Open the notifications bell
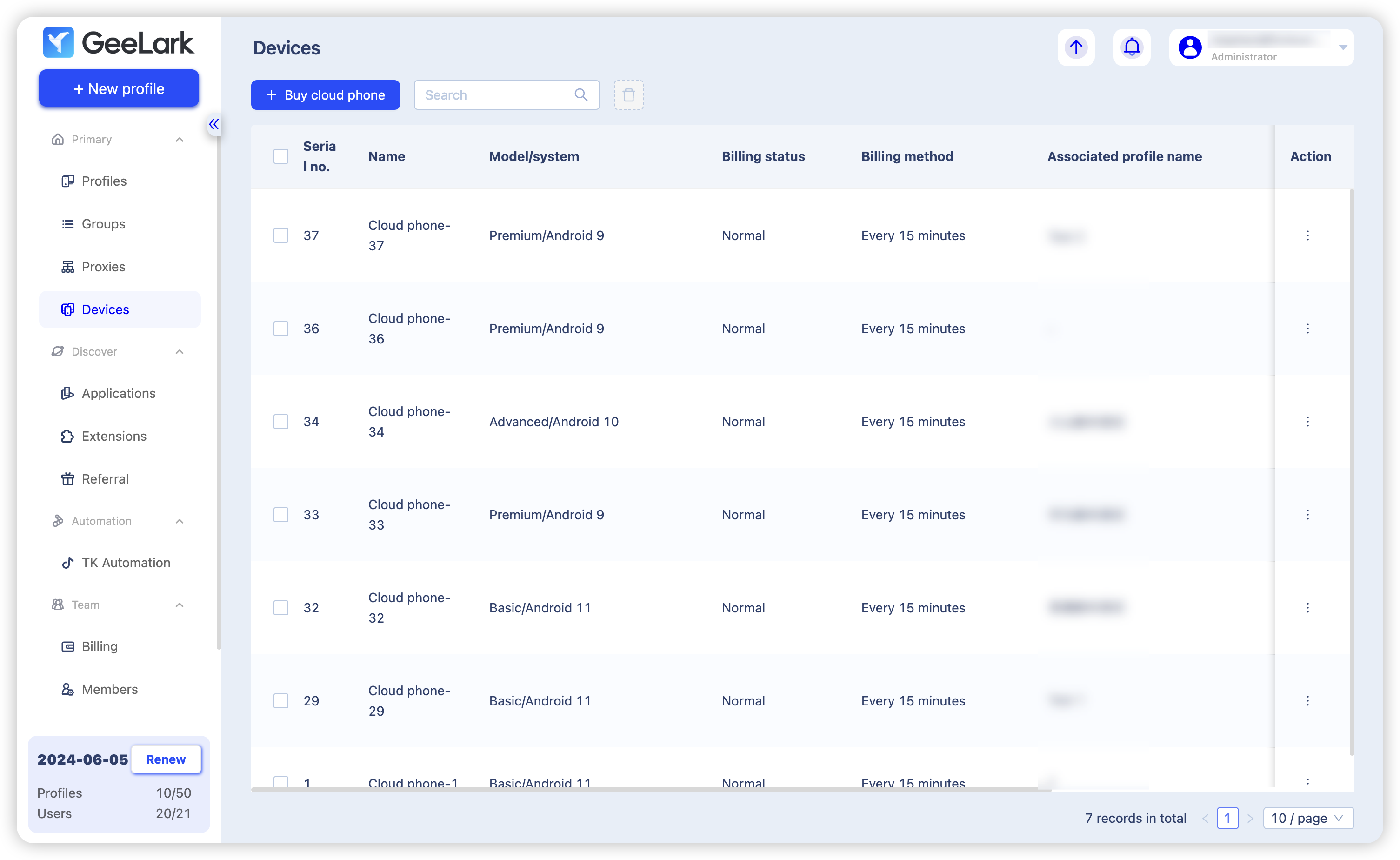This screenshot has height=860, width=1400. point(1131,47)
